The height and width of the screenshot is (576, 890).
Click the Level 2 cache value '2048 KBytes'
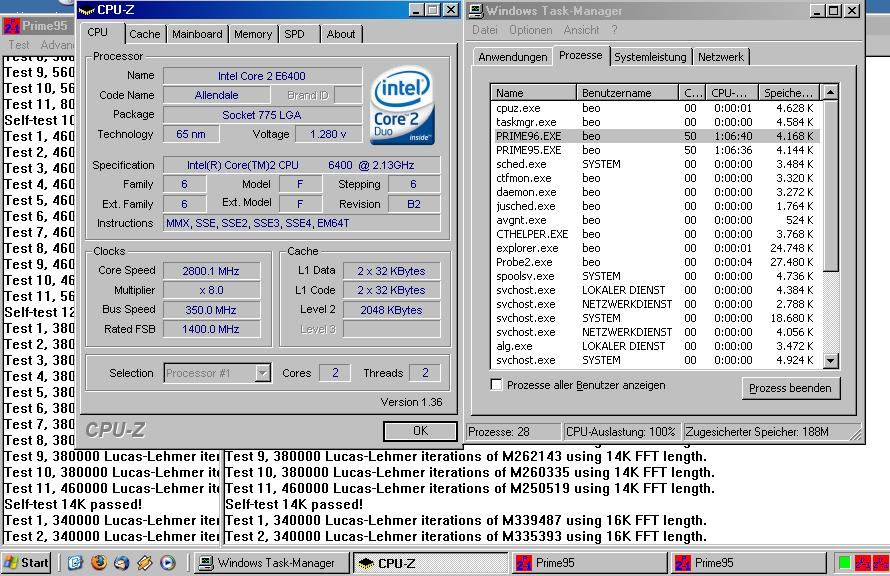pos(391,310)
